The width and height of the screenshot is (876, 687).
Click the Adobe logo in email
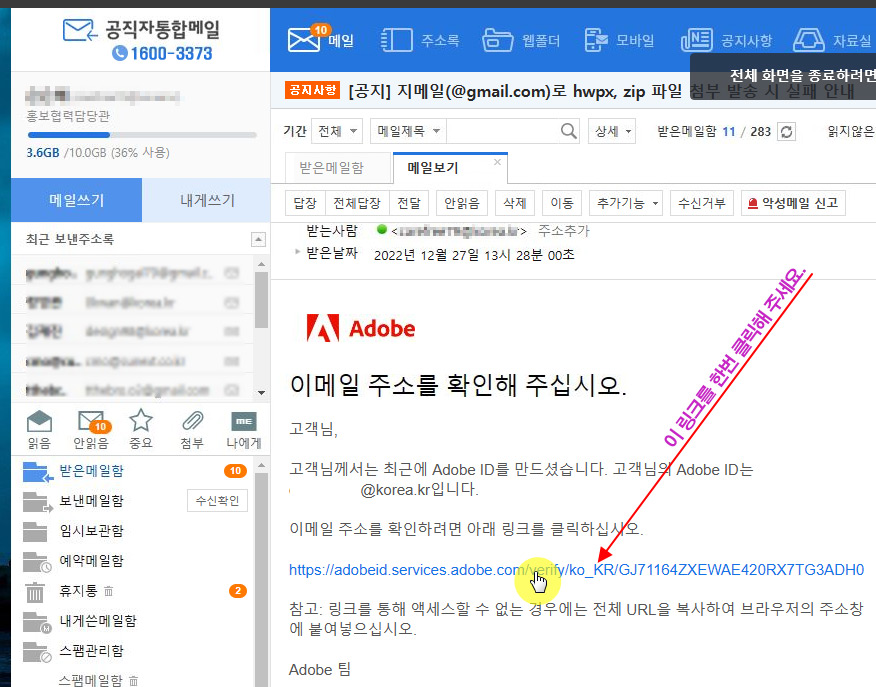click(x=361, y=328)
